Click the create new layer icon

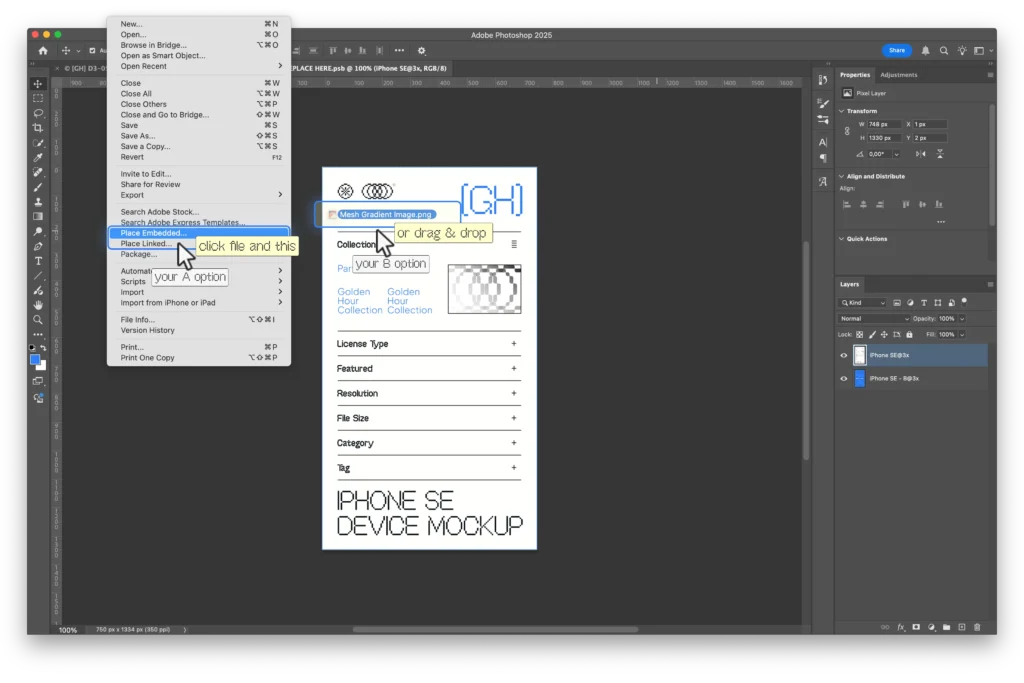pyautogui.click(x=961, y=627)
